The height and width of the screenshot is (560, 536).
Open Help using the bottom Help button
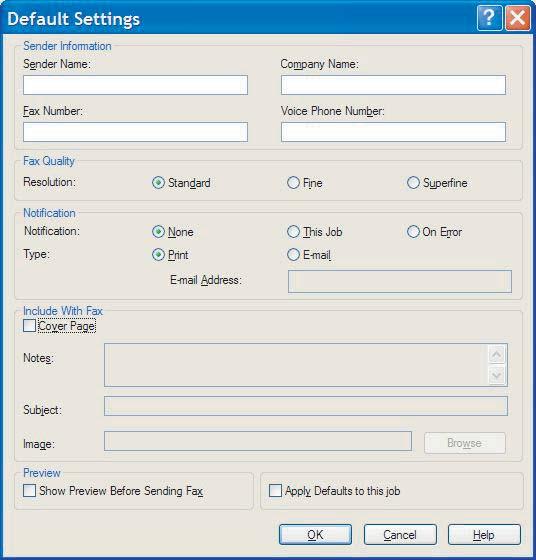click(x=484, y=535)
